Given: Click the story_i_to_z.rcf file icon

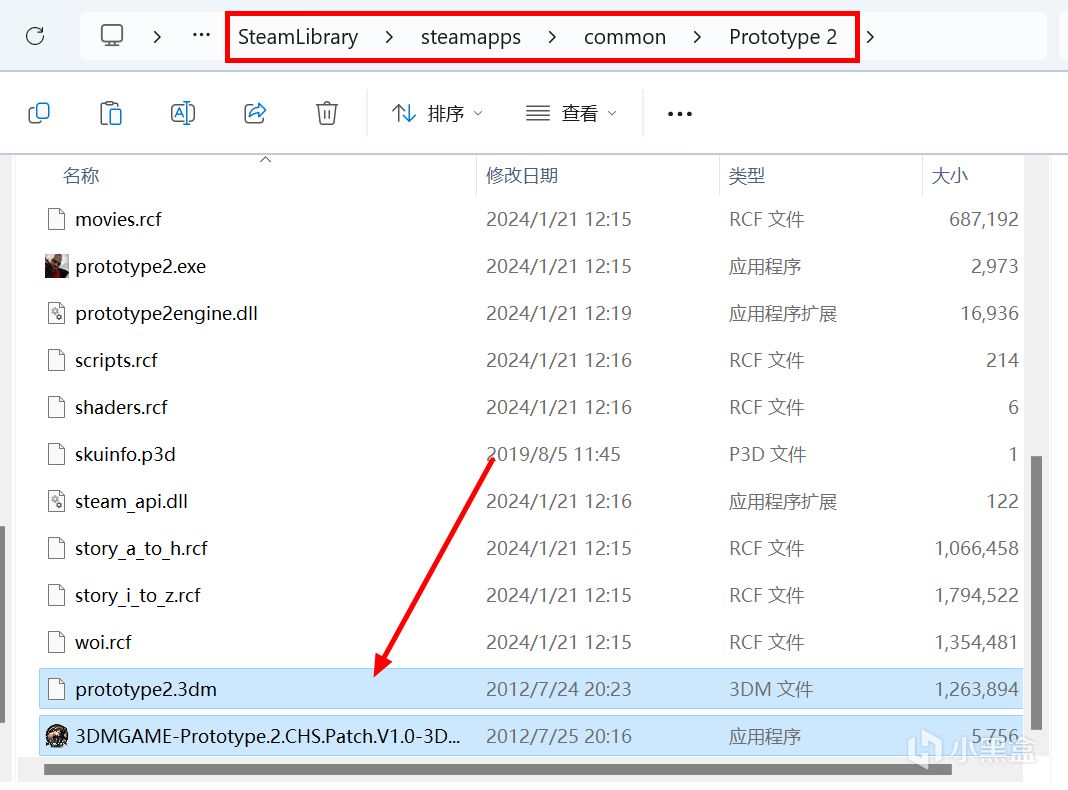Looking at the screenshot, I should pyautogui.click(x=57, y=595).
